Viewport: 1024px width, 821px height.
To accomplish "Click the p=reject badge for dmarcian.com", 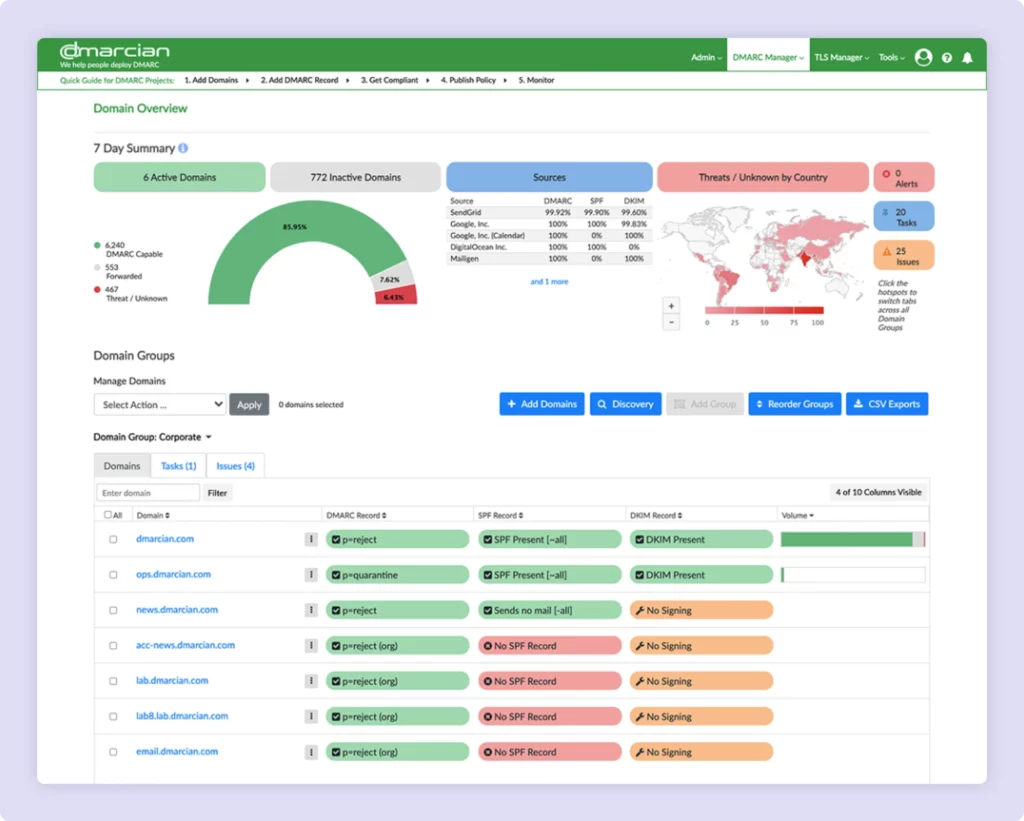I will coord(397,539).
